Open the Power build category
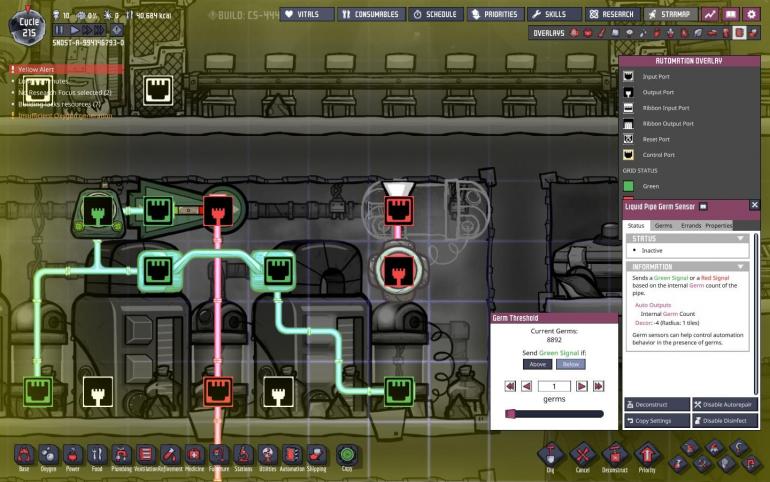 click(x=73, y=455)
